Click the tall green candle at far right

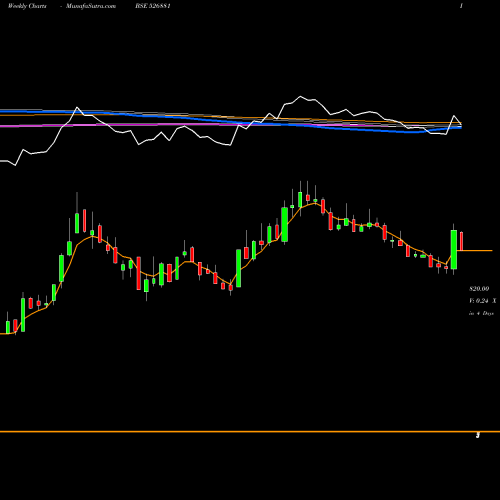[454, 249]
